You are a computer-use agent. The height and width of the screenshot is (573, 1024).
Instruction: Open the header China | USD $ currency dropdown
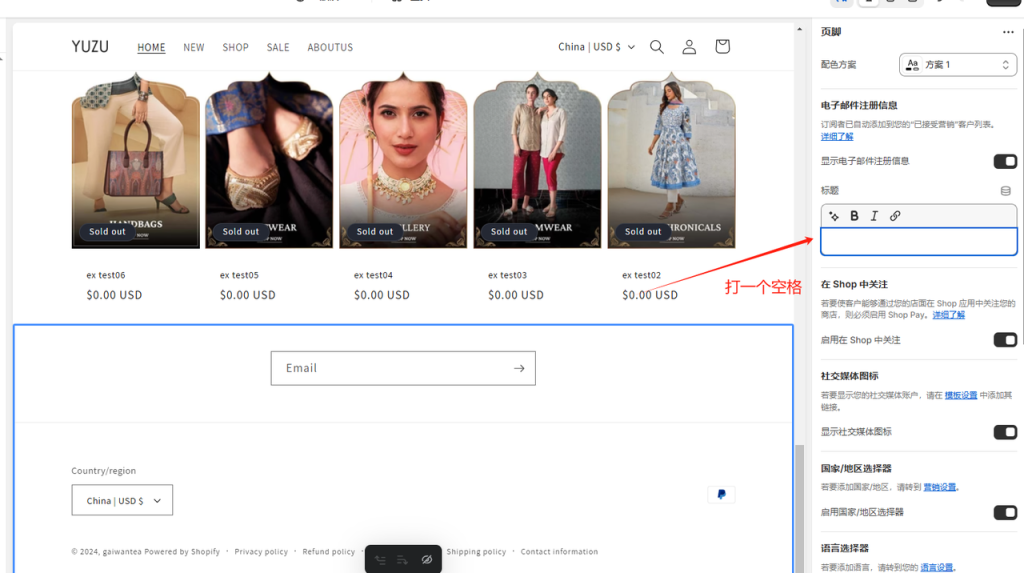pos(596,47)
